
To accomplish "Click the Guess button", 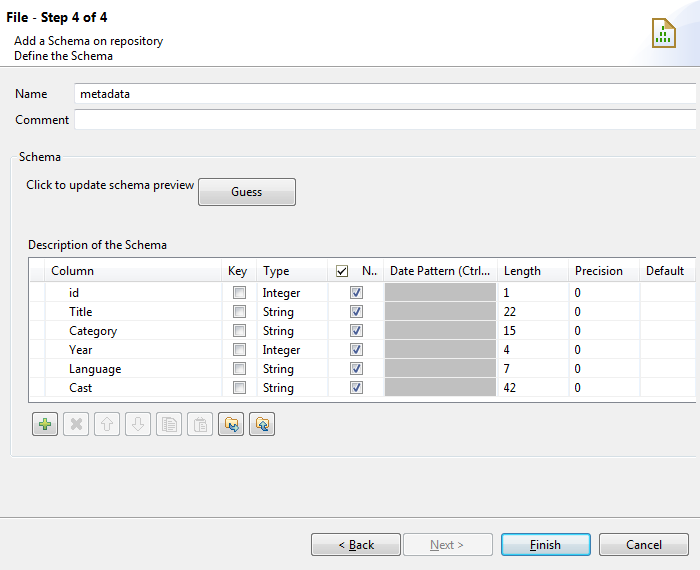I will pos(246,192).
